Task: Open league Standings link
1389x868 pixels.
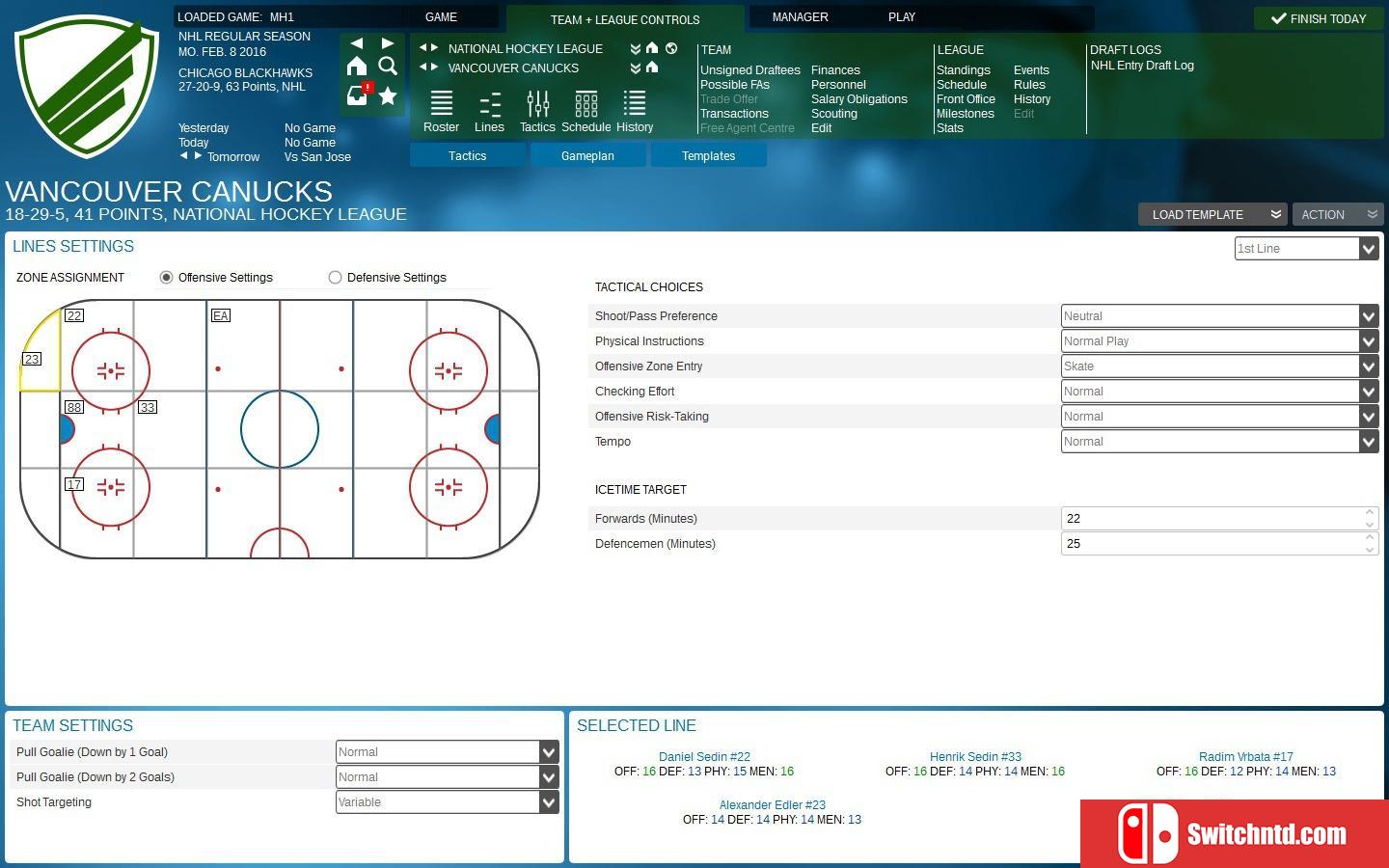Action: 964,69
